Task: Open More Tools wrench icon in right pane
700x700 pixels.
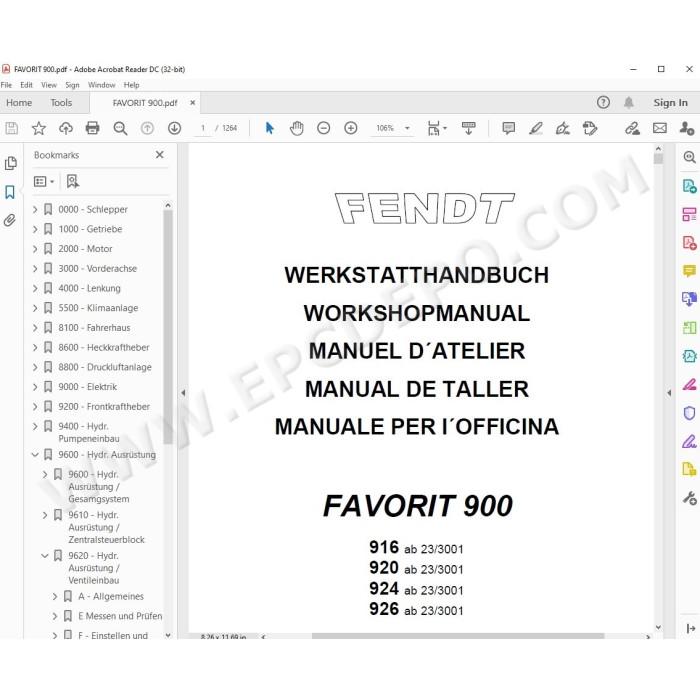Action: [x=690, y=498]
